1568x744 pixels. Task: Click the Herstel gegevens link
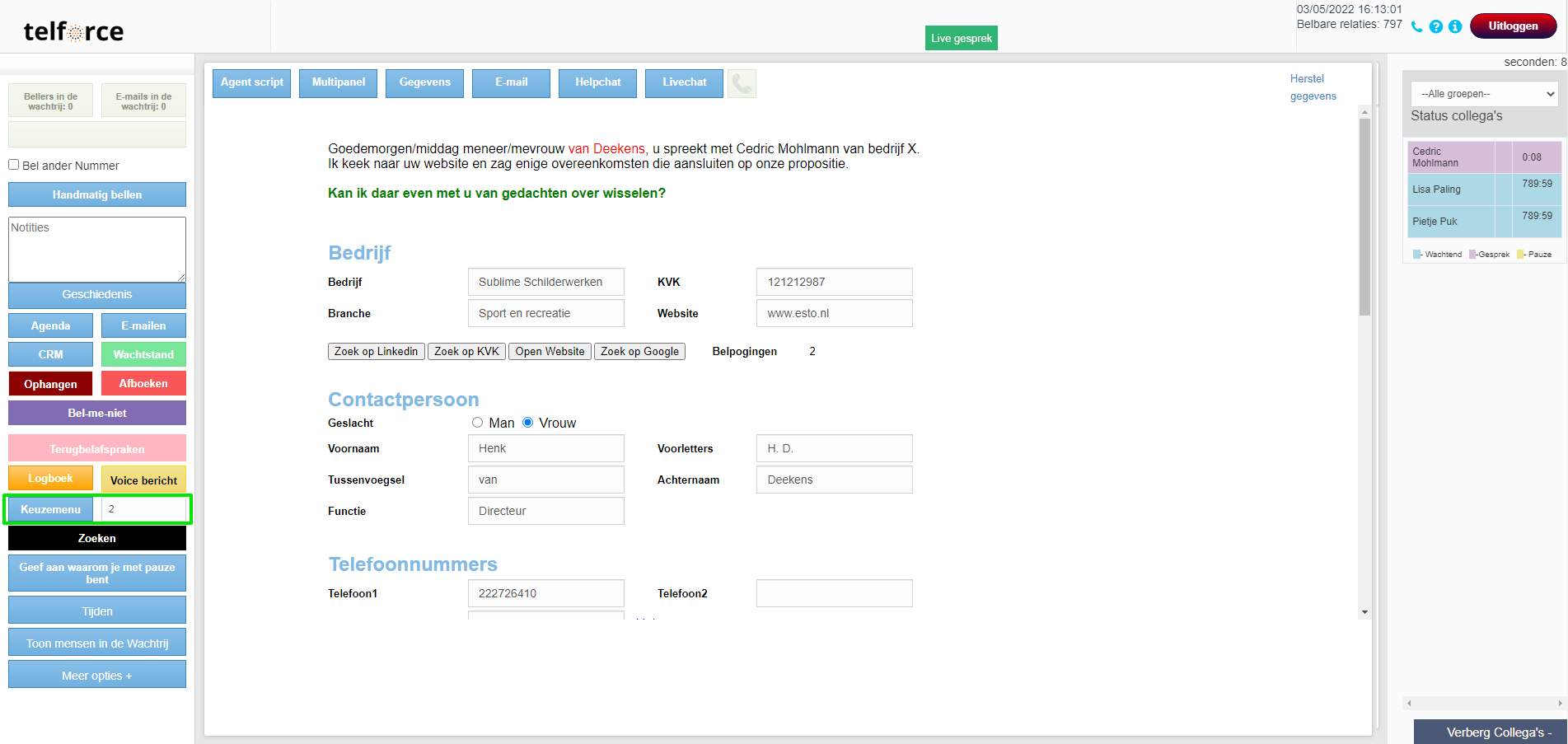[x=1312, y=87]
